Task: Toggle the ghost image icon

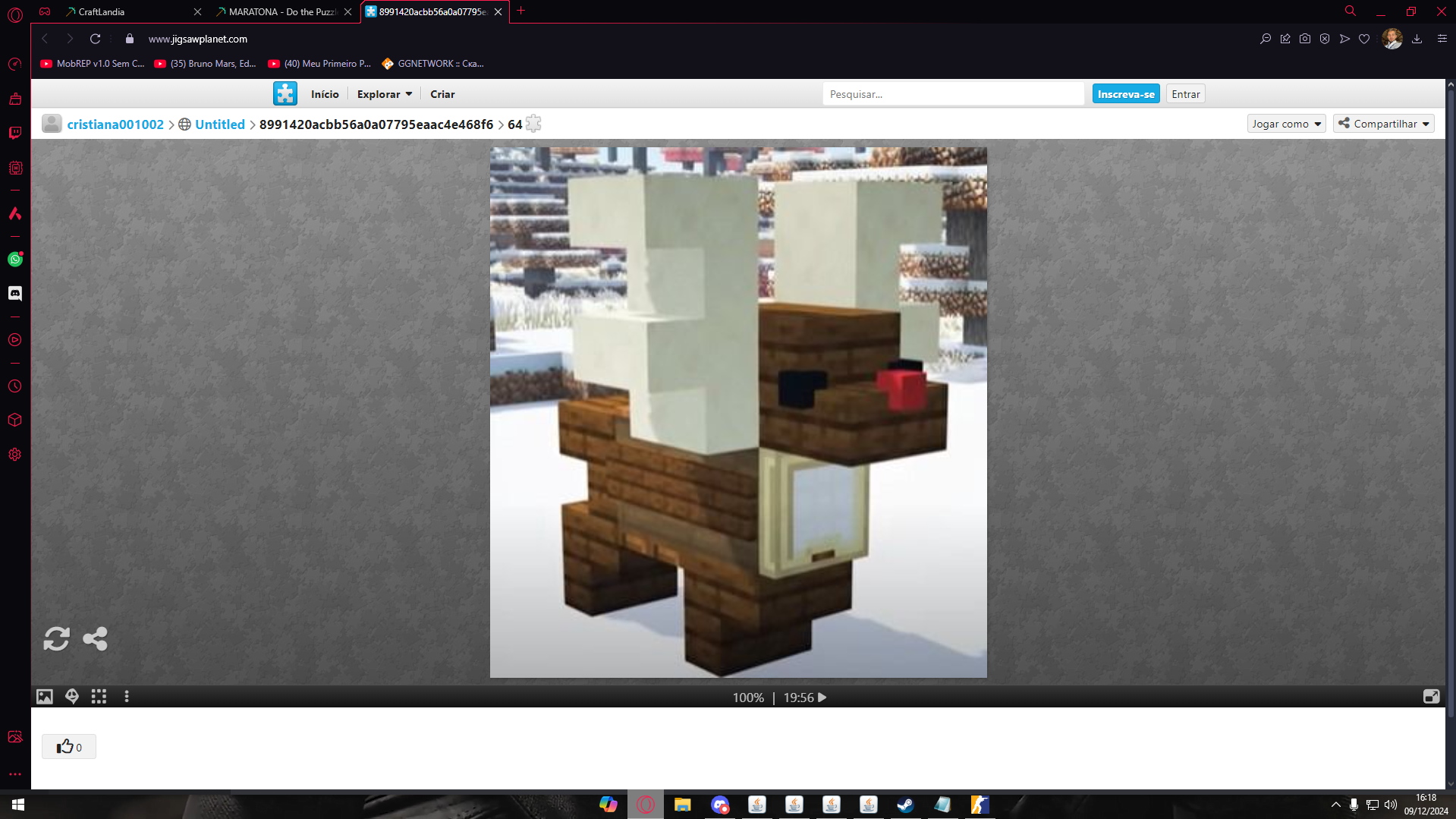Action: point(72,696)
